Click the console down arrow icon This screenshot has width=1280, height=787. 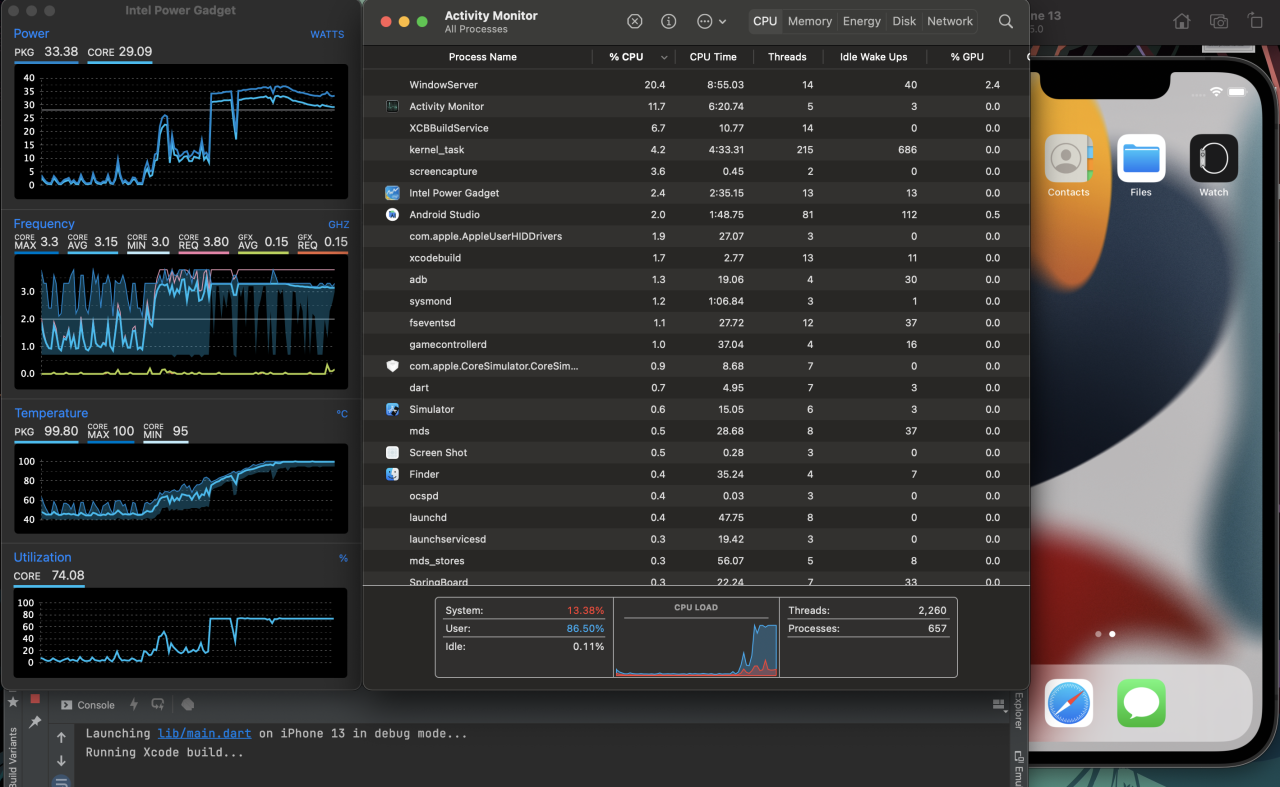[x=61, y=761]
